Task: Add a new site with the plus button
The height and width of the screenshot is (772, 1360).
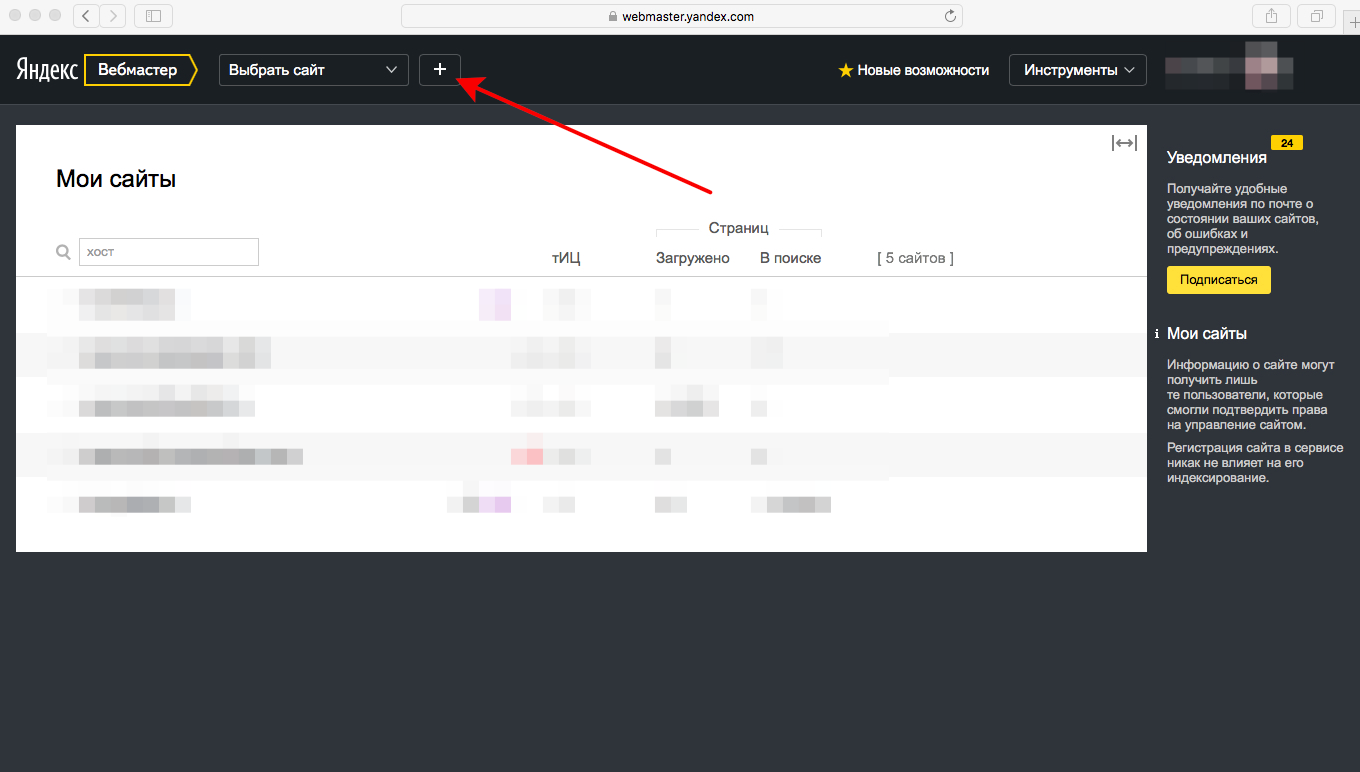Action: [440, 70]
